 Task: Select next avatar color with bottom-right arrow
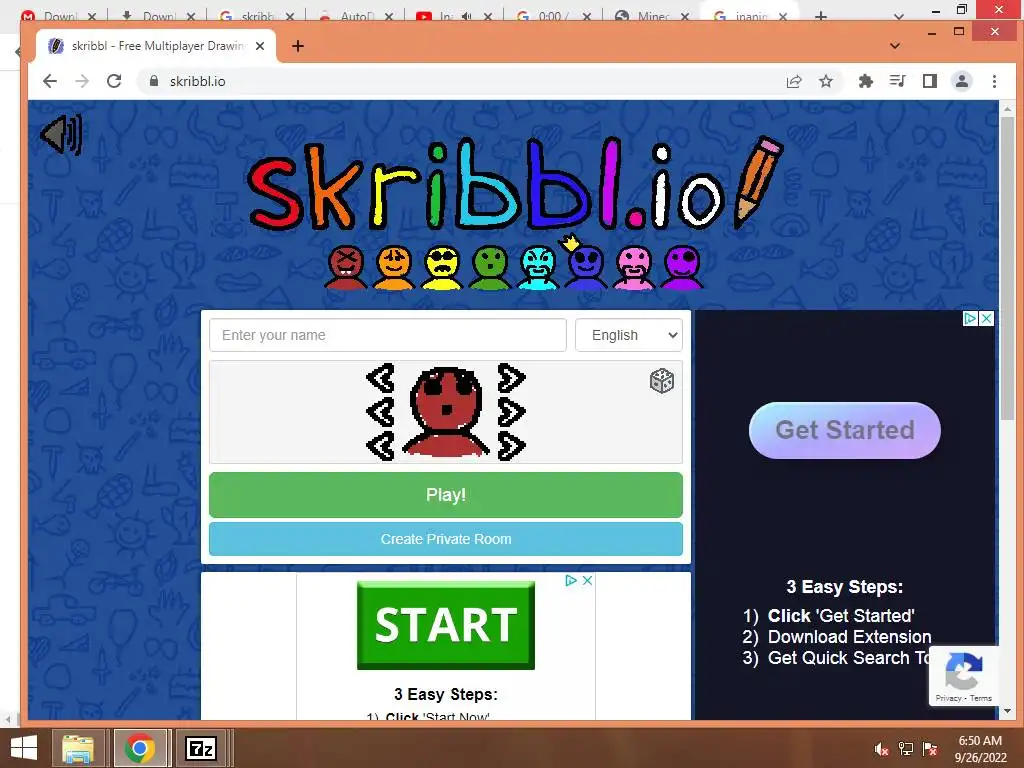point(511,445)
